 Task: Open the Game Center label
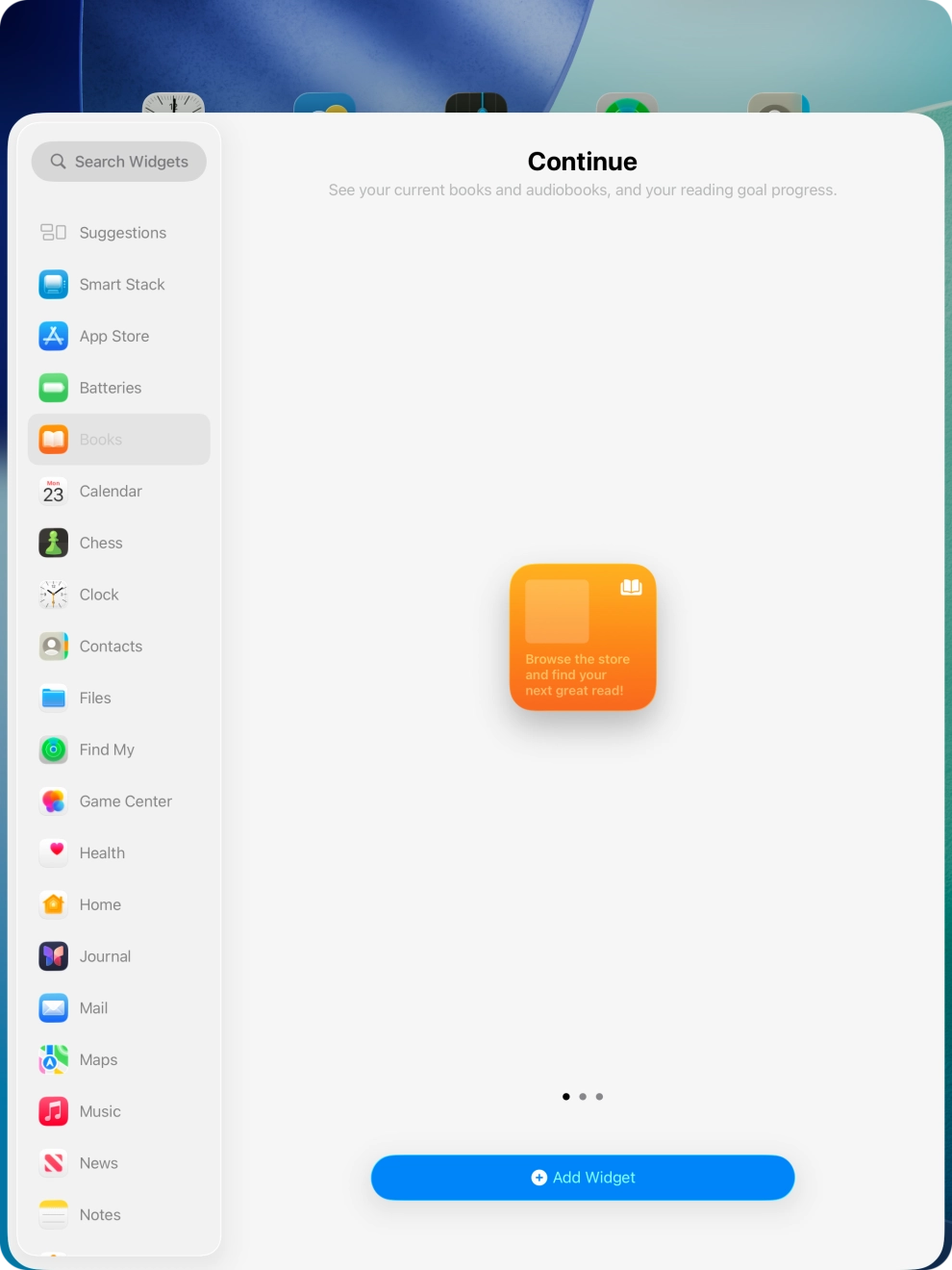126,801
